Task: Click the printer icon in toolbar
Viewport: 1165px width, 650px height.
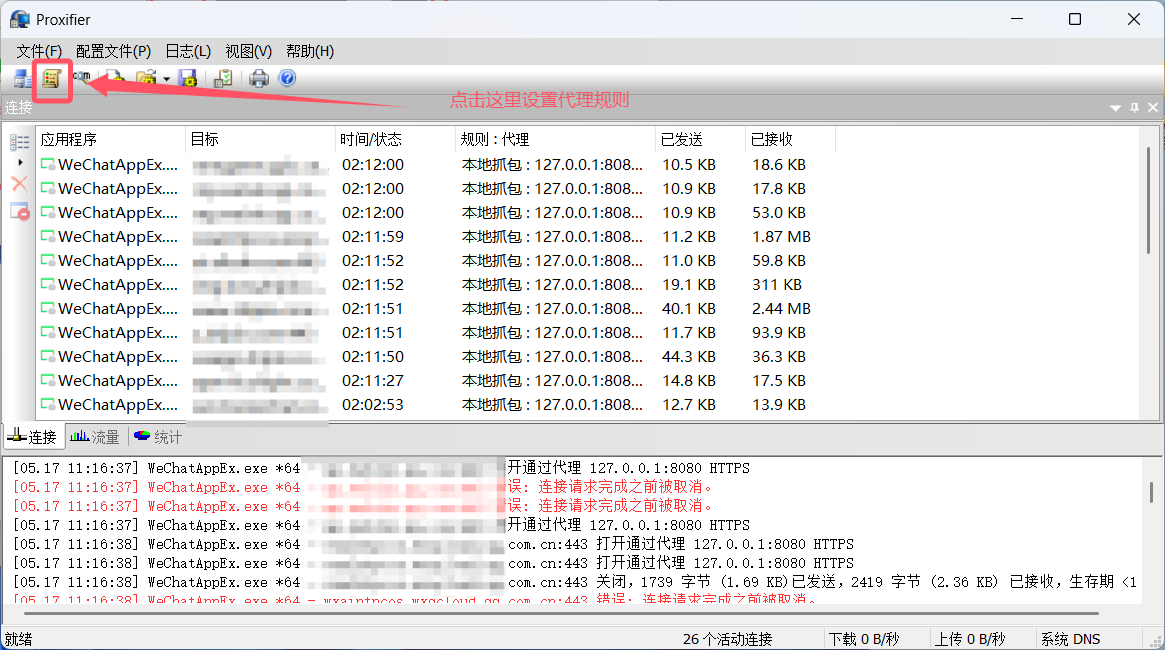Action: pyautogui.click(x=260, y=78)
